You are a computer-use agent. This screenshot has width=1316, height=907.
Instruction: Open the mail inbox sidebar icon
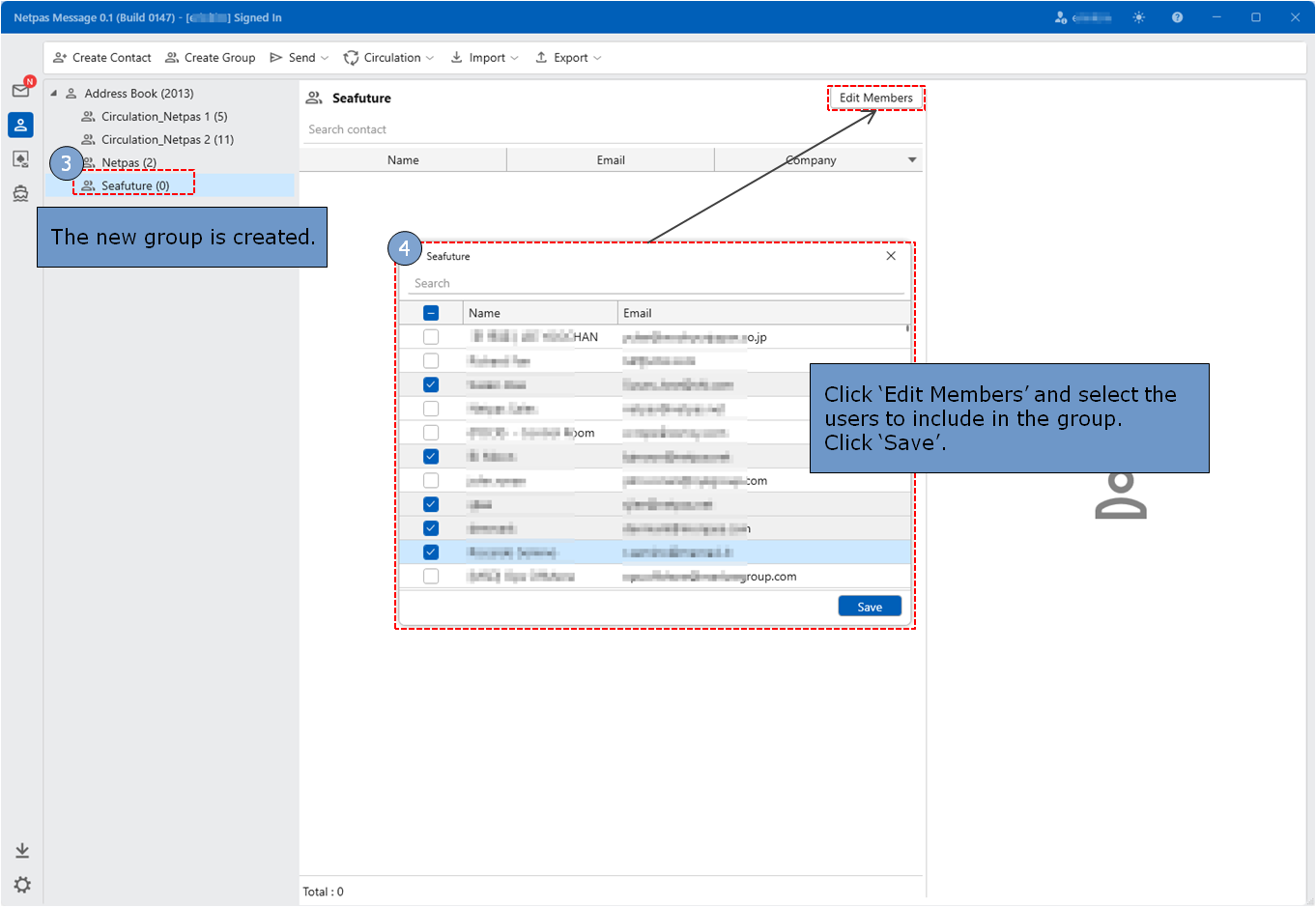[20, 91]
